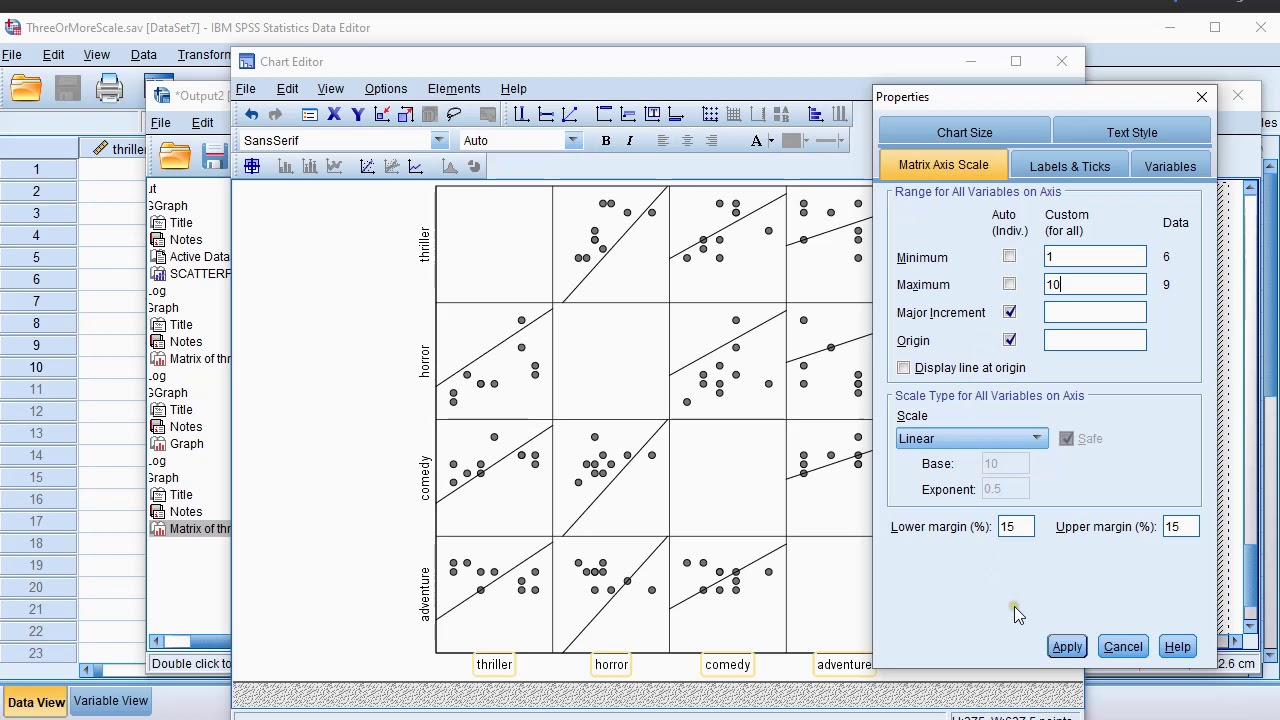Click the pie chart element icon
This screenshot has width=1280, height=720.
coord(474,167)
